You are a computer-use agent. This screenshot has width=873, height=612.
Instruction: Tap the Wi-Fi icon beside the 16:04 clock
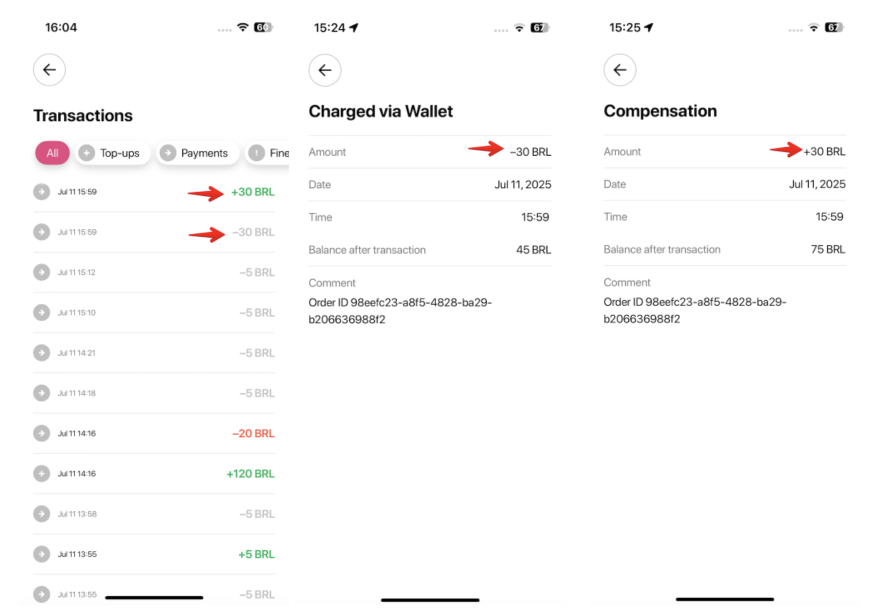pyautogui.click(x=242, y=28)
